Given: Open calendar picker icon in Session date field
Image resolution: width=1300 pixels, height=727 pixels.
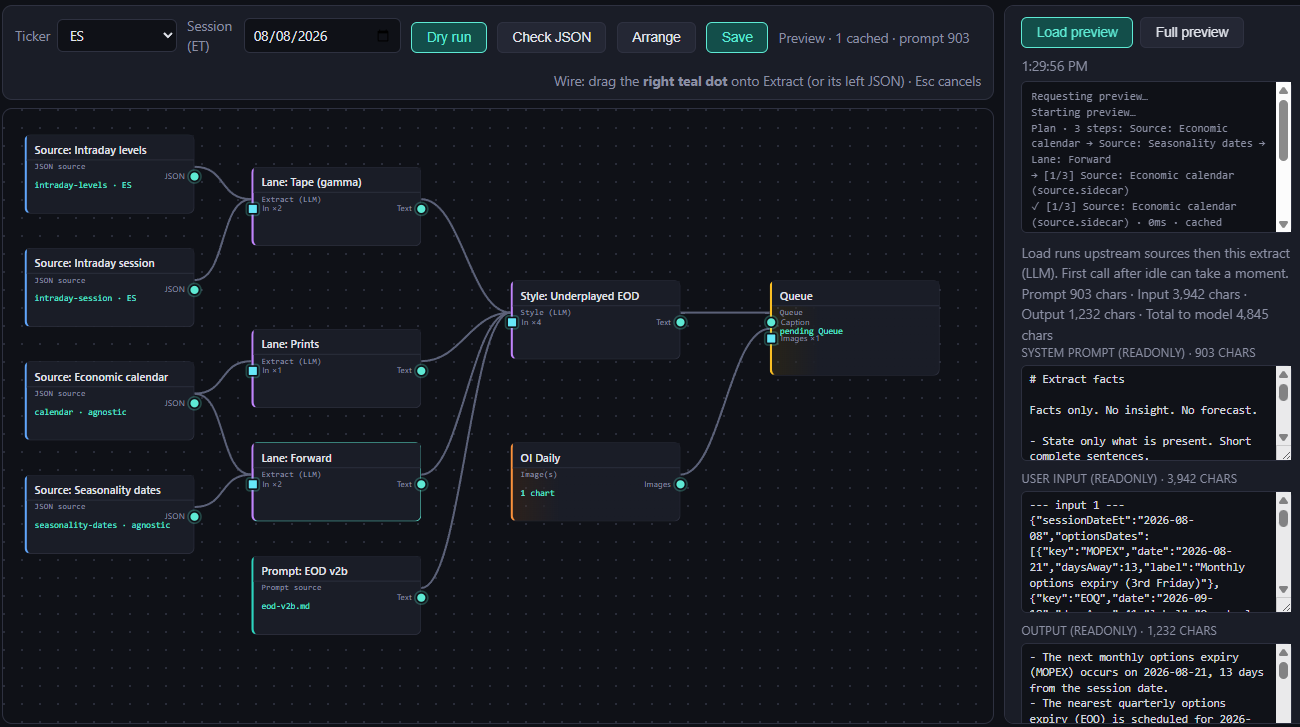Looking at the screenshot, I should pos(383,37).
